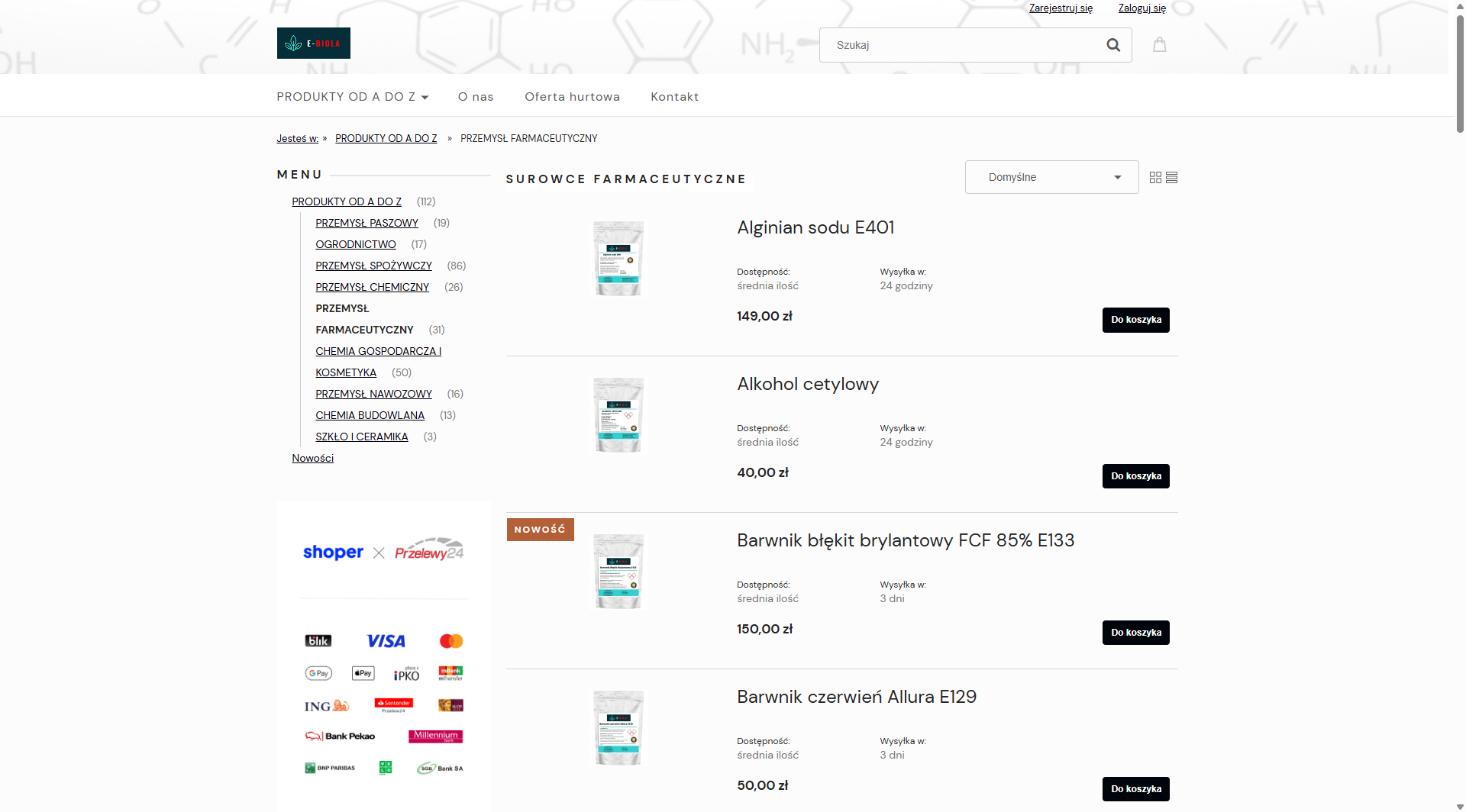Click the Shoper Przelewy24 banner
Image resolution: width=1466 pixels, height=812 pixels.
pos(383,552)
